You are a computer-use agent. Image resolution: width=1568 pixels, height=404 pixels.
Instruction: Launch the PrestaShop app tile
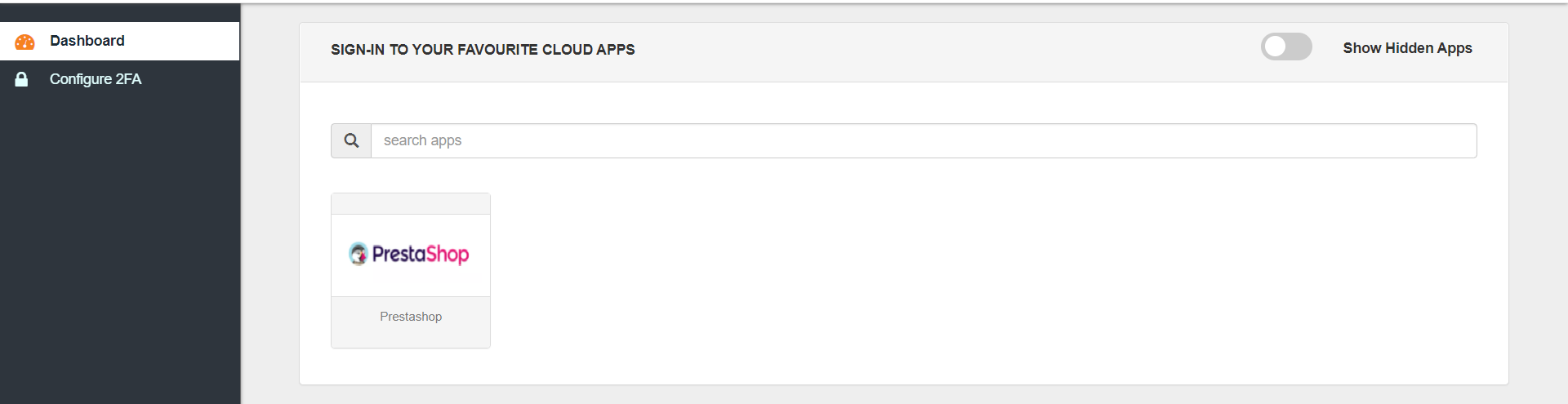click(x=411, y=271)
